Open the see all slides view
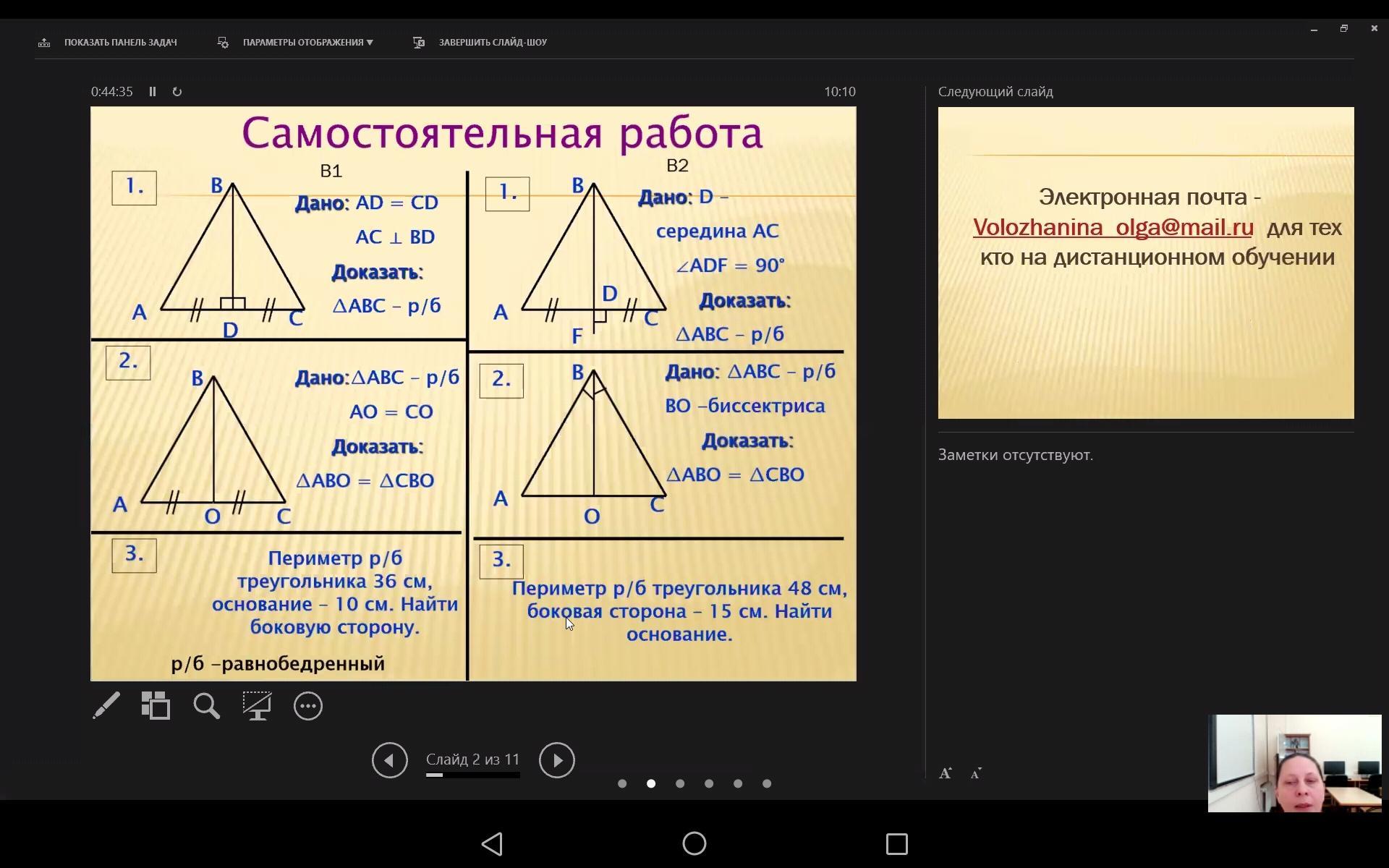 (156, 706)
